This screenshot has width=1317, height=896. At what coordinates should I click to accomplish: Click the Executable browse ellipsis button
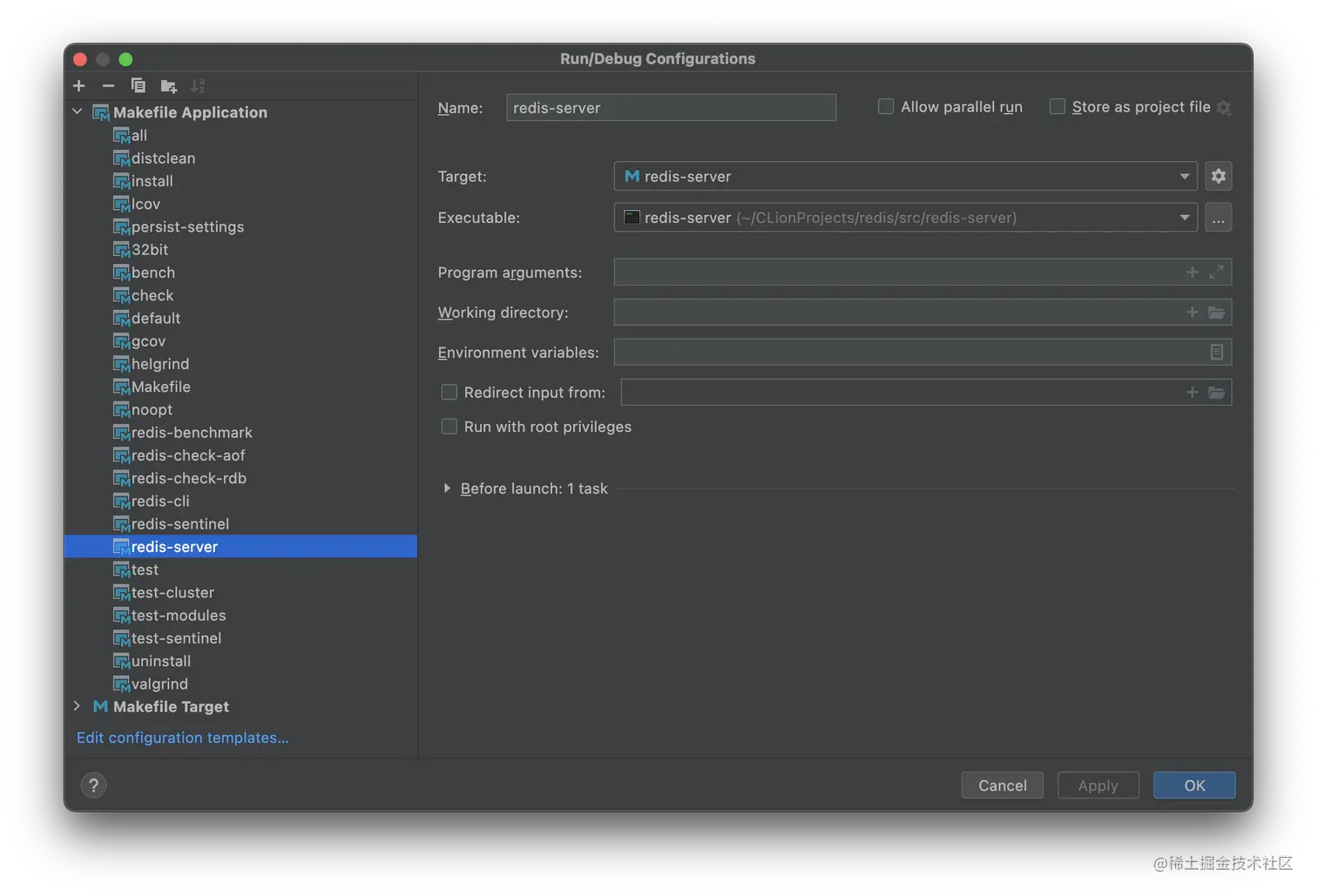(x=1218, y=218)
